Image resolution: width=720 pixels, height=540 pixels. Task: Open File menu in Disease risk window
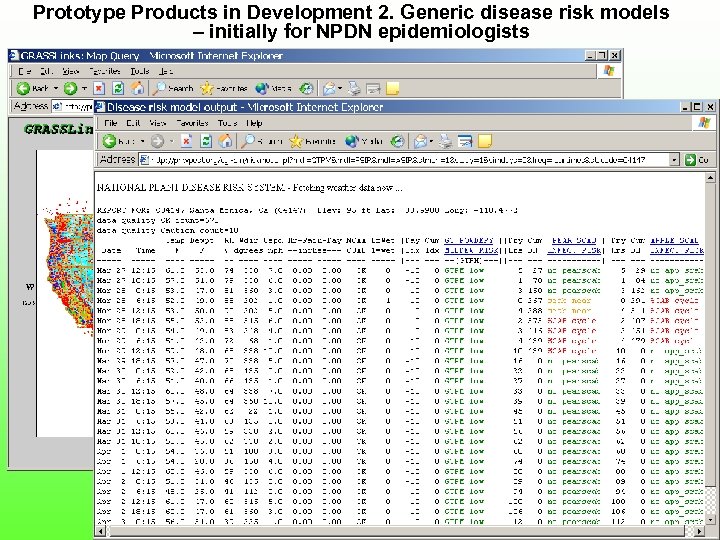(x=110, y=123)
